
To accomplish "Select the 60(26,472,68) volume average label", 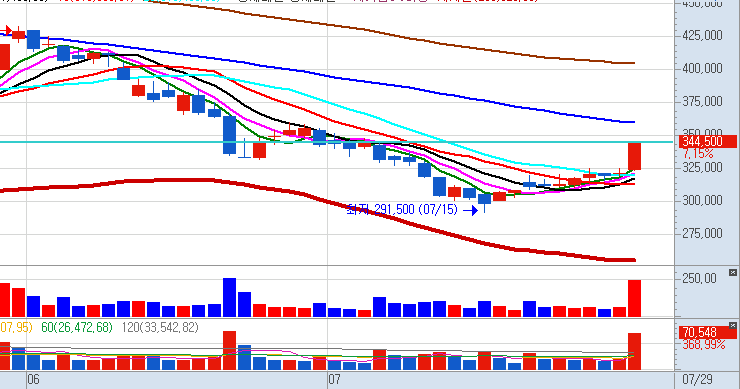I will [x=77, y=327].
